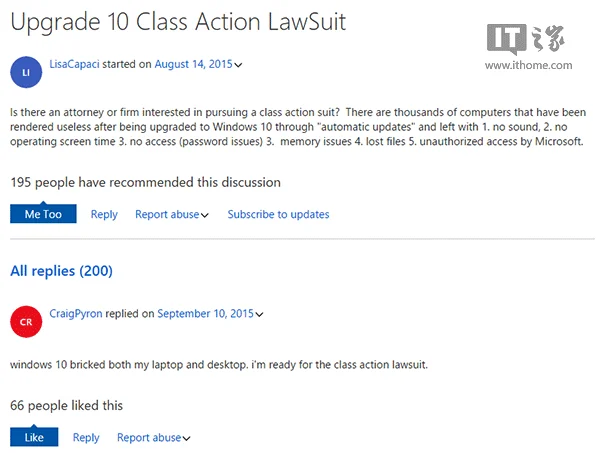Click the 195 people have recommended text

145,182
